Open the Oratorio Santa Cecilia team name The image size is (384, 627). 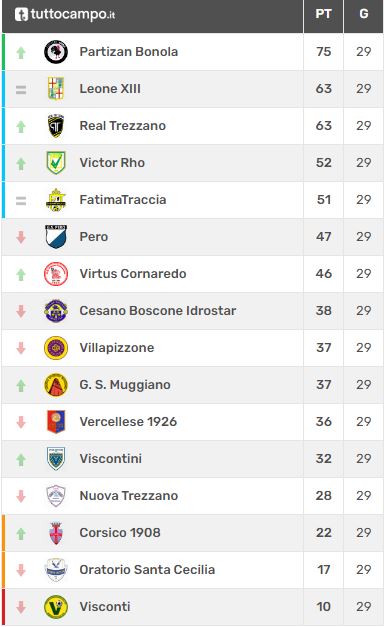tap(147, 569)
